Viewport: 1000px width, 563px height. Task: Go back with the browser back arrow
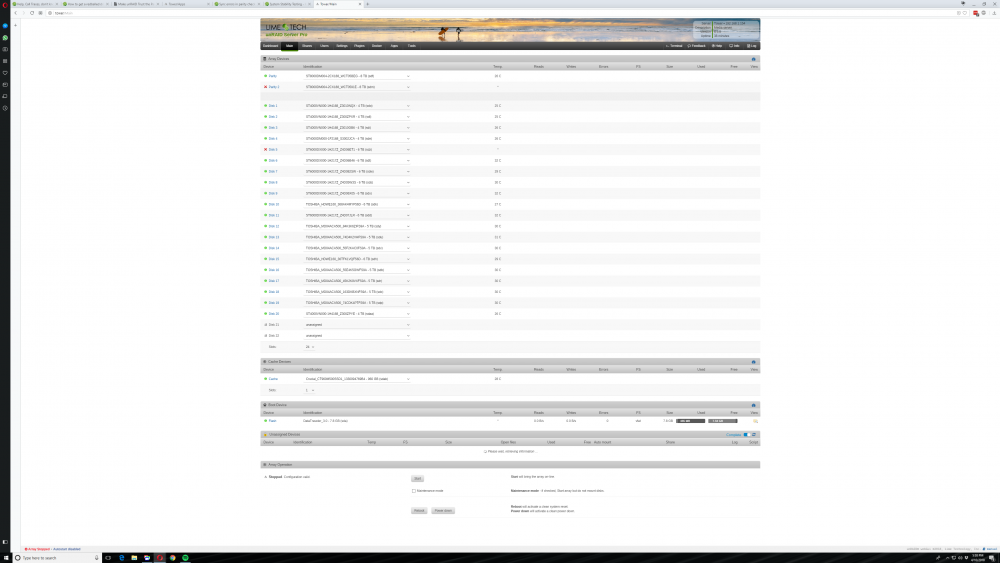(x=16, y=13)
